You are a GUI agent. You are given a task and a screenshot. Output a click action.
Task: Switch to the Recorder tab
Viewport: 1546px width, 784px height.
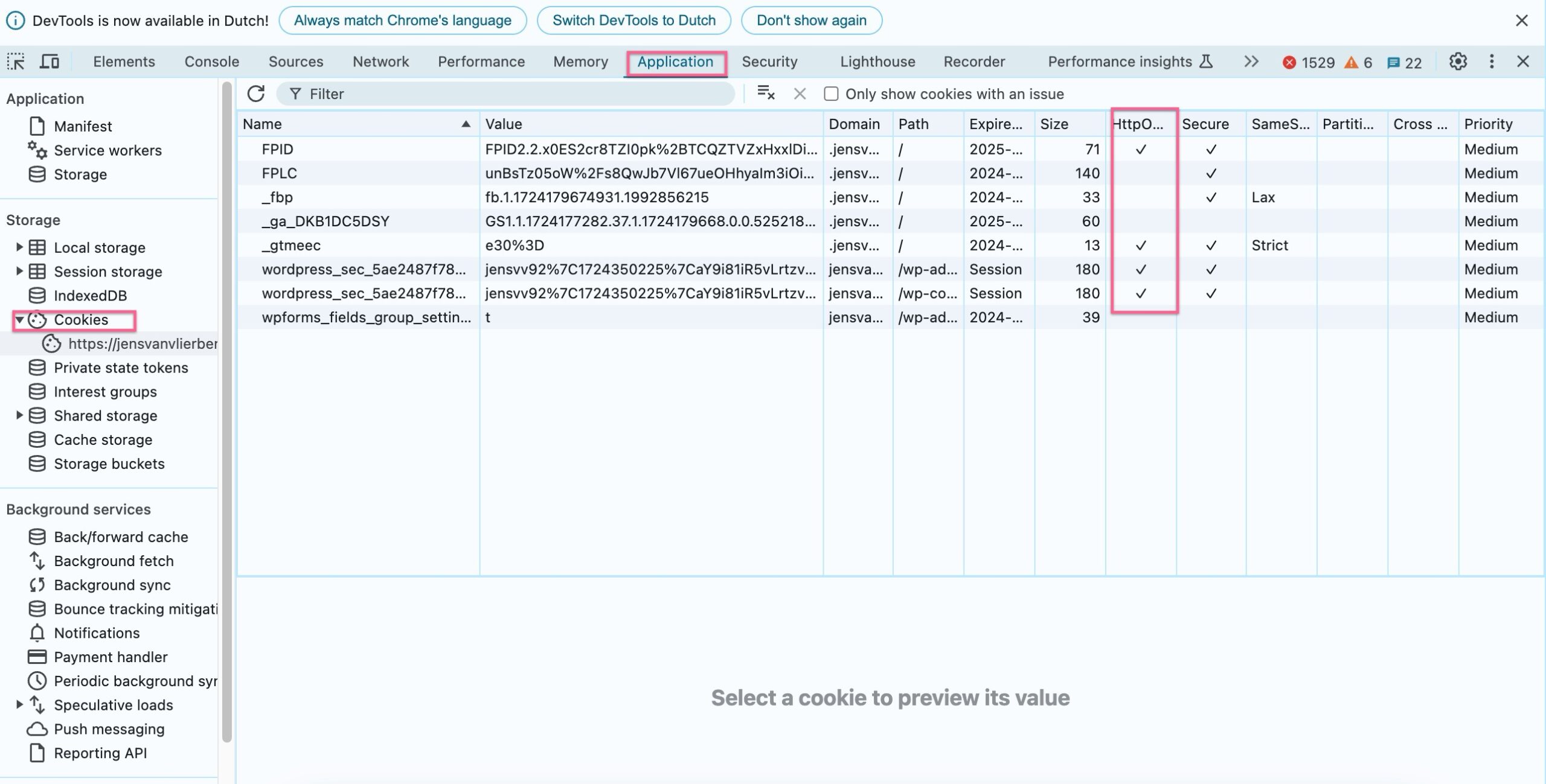pos(974,62)
